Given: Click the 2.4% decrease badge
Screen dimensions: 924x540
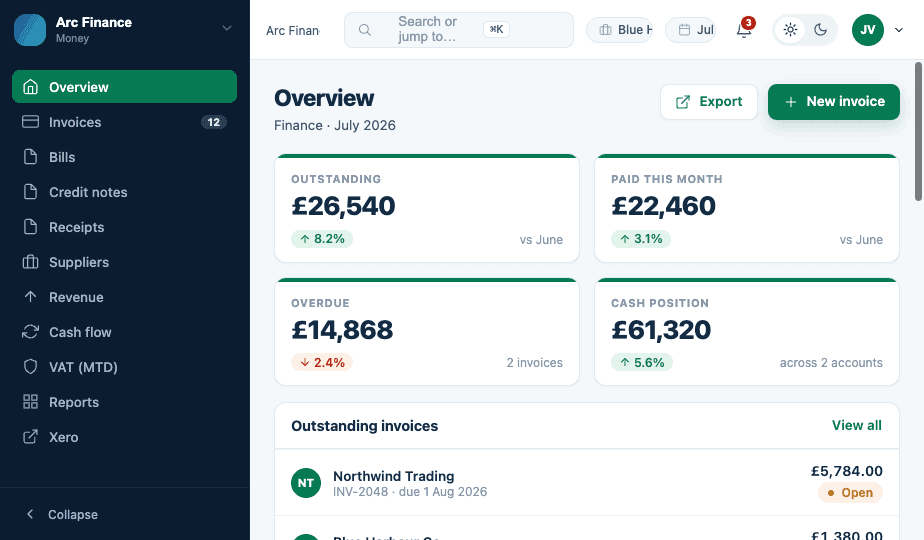Looking at the screenshot, I should coord(322,362).
